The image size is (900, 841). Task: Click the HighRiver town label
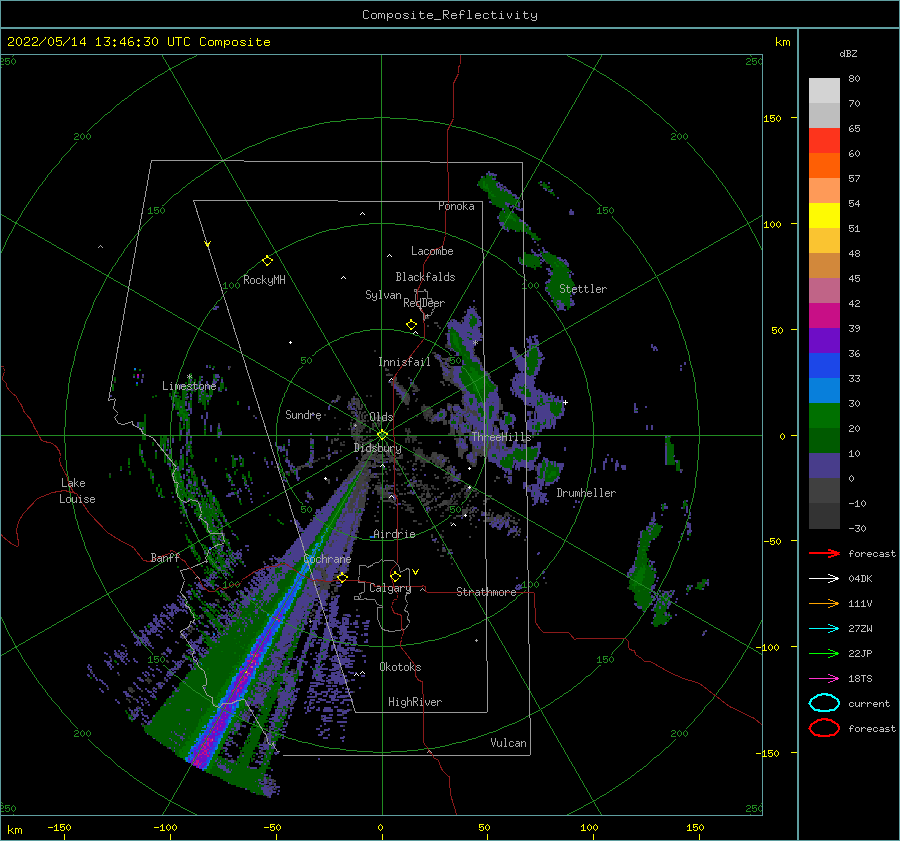click(x=415, y=702)
